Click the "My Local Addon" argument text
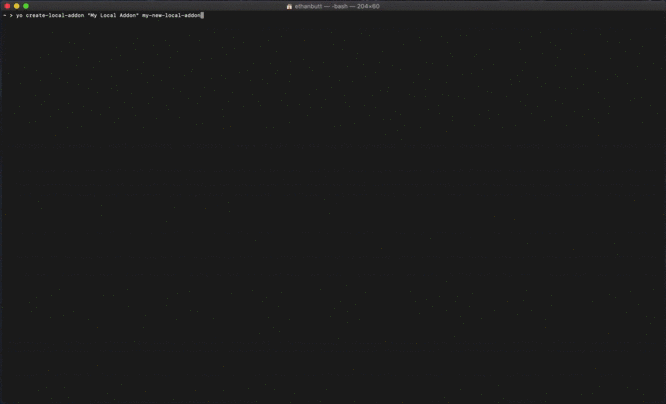The image size is (666, 404). [113, 15]
